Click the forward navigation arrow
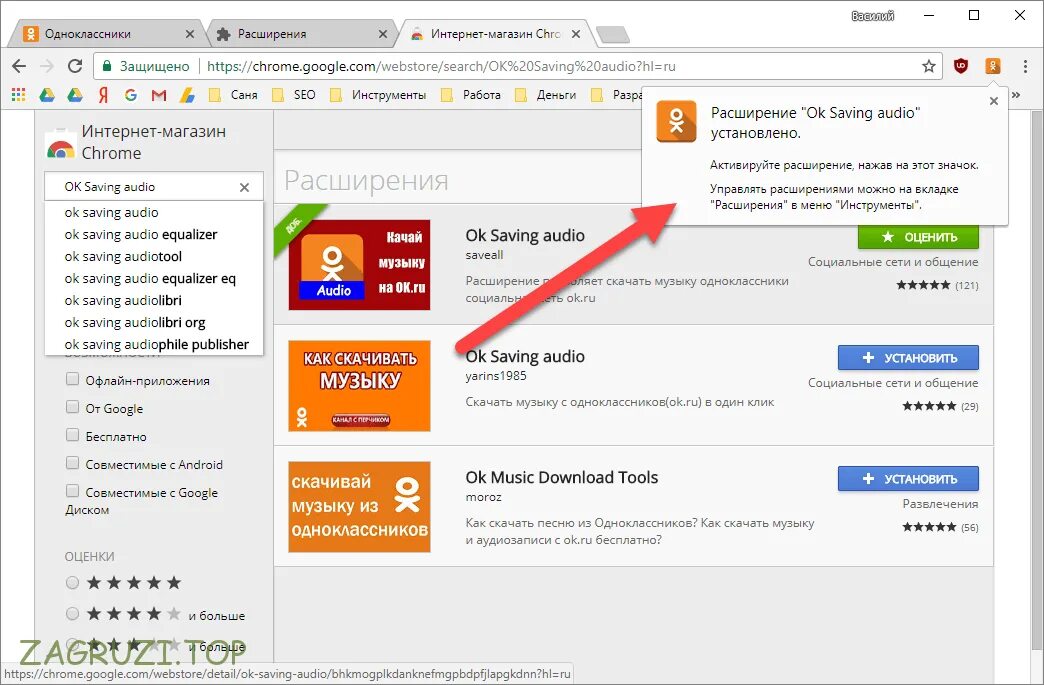 pyautogui.click(x=47, y=66)
